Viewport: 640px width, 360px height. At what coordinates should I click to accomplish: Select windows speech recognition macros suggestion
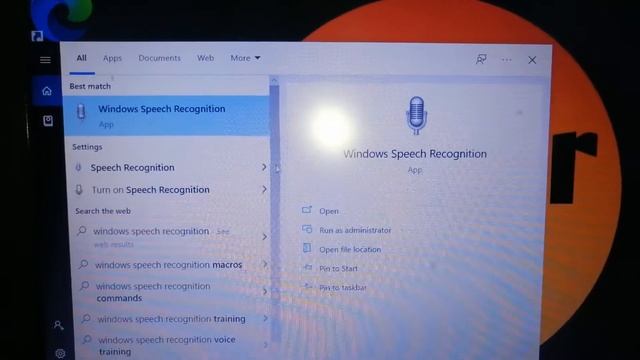click(169, 265)
